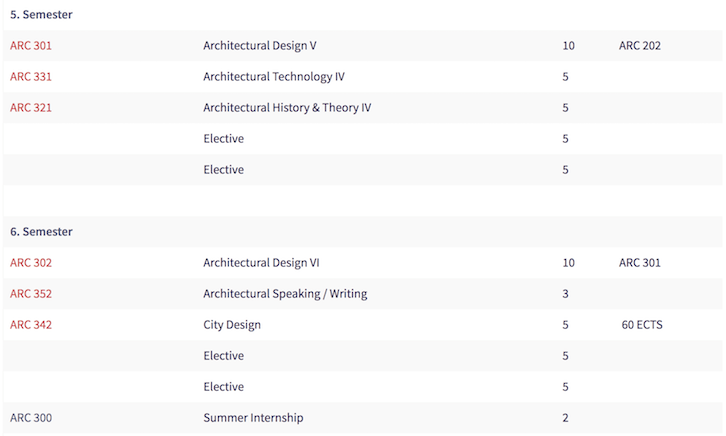Open the ARC 301 course link
Image resolution: width=726 pixels, height=436 pixels.
pyautogui.click(x=31, y=46)
